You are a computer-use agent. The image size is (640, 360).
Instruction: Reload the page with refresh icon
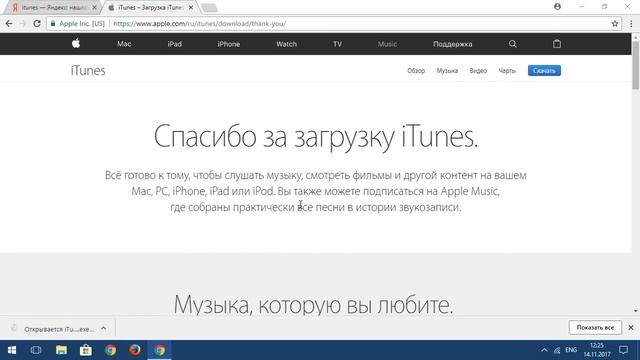pyautogui.click(x=37, y=24)
